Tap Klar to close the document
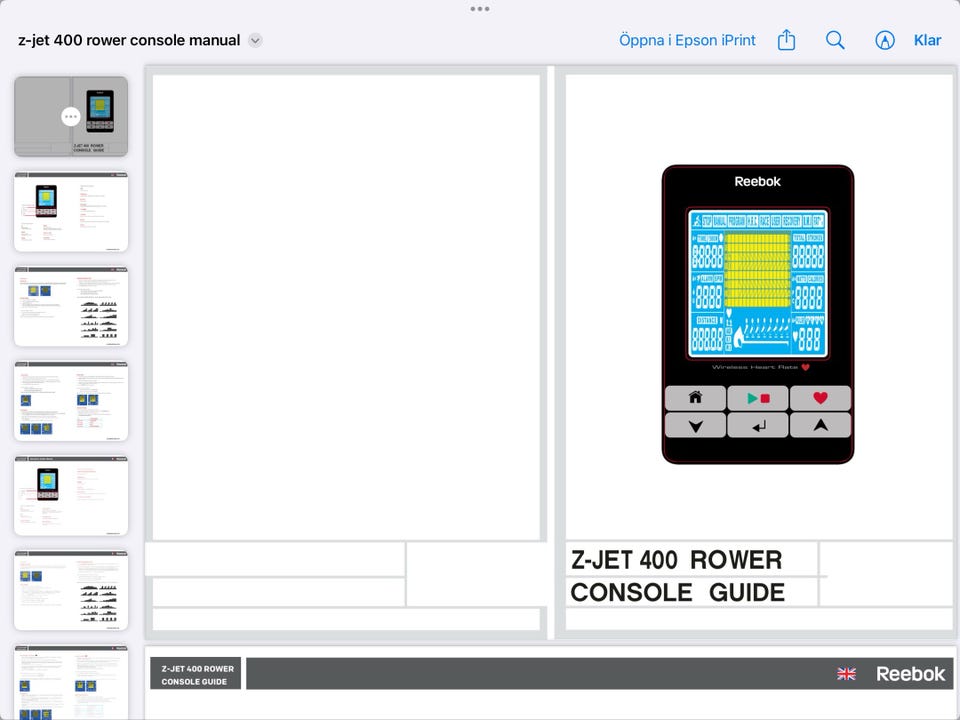 tap(927, 40)
